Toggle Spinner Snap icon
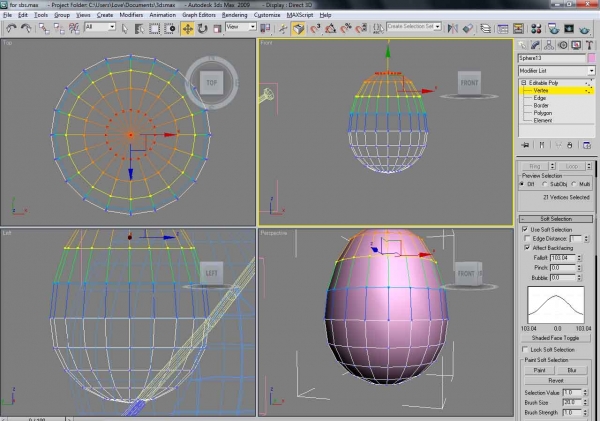This screenshot has width=600, height=421. tap(361, 29)
